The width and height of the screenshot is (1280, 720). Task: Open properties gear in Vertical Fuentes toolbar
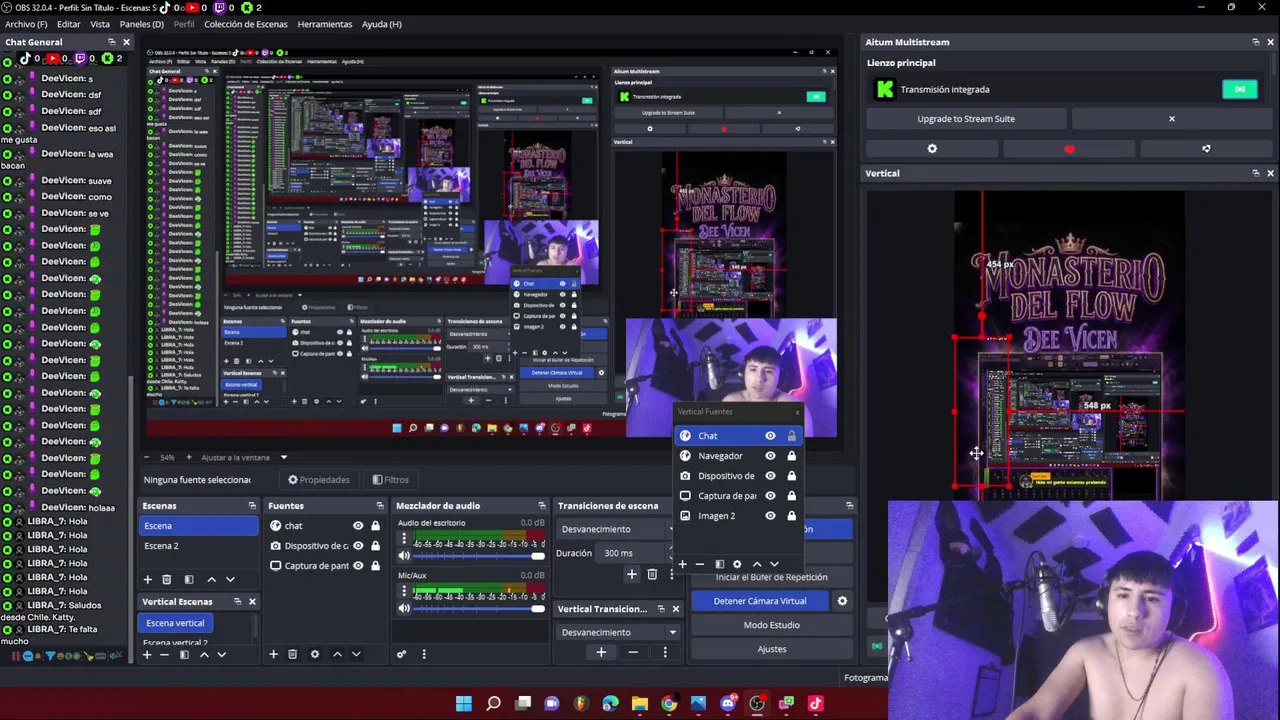pos(737,564)
